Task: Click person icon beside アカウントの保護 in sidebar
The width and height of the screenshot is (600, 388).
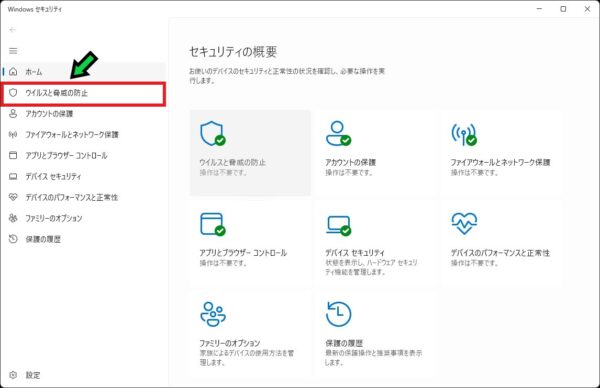Action: pos(13,114)
